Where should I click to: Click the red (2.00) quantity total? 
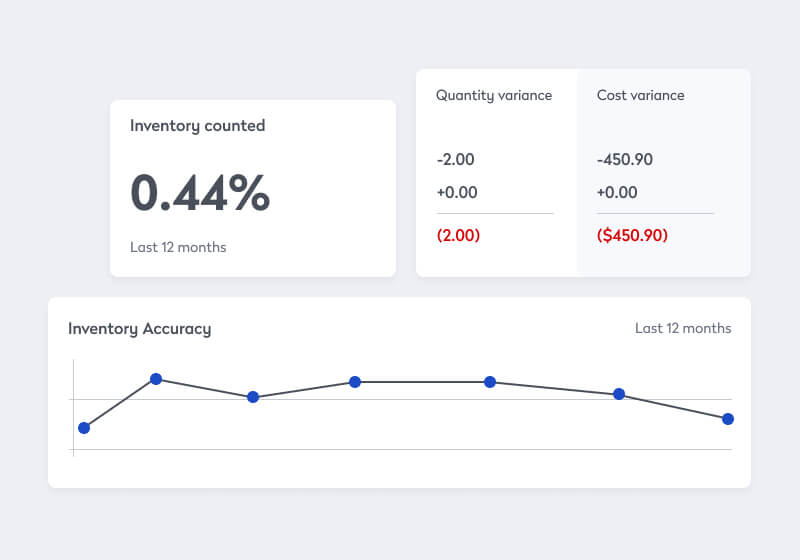coord(458,236)
